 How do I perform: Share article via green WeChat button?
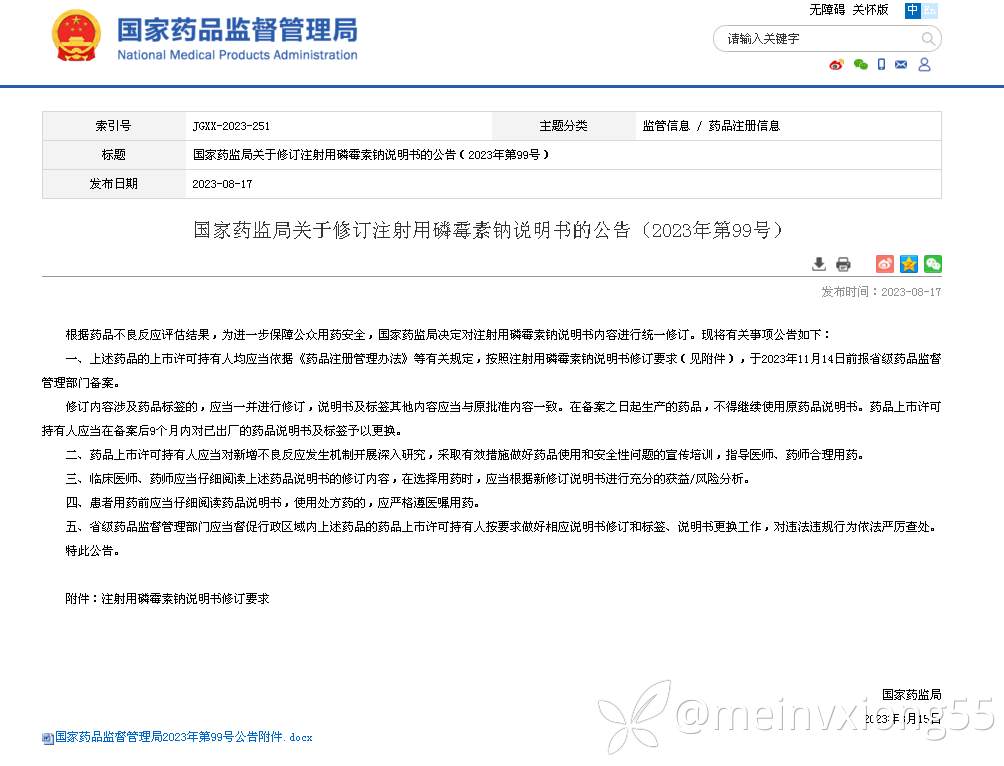[x=932, y=264]
